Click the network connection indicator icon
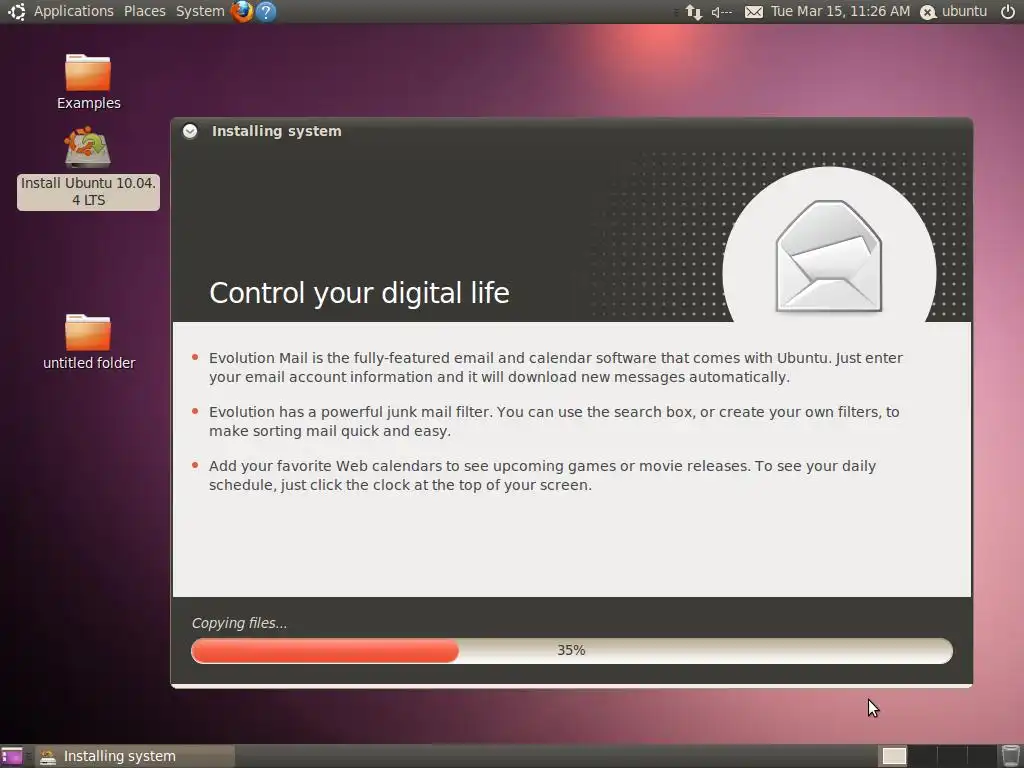This screenshot has height=768, width=1024. (x=694, y=12)
